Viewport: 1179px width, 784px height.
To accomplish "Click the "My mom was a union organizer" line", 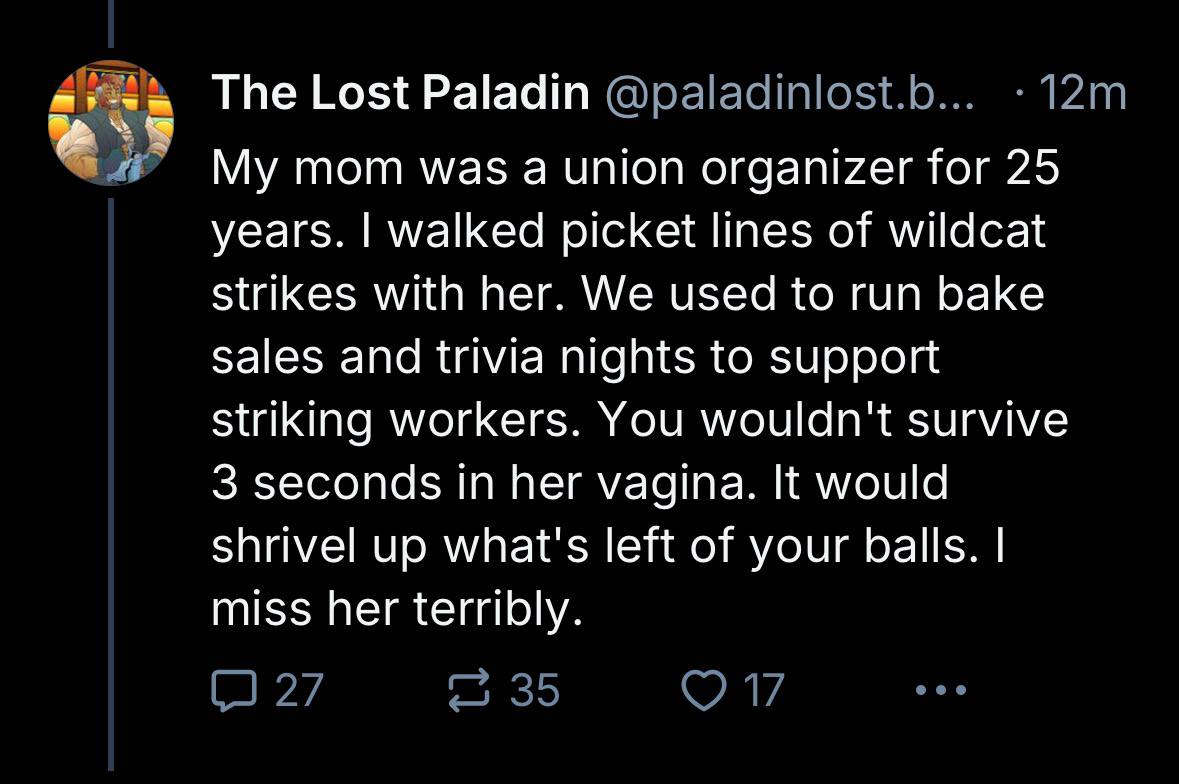I will (635, 172).
